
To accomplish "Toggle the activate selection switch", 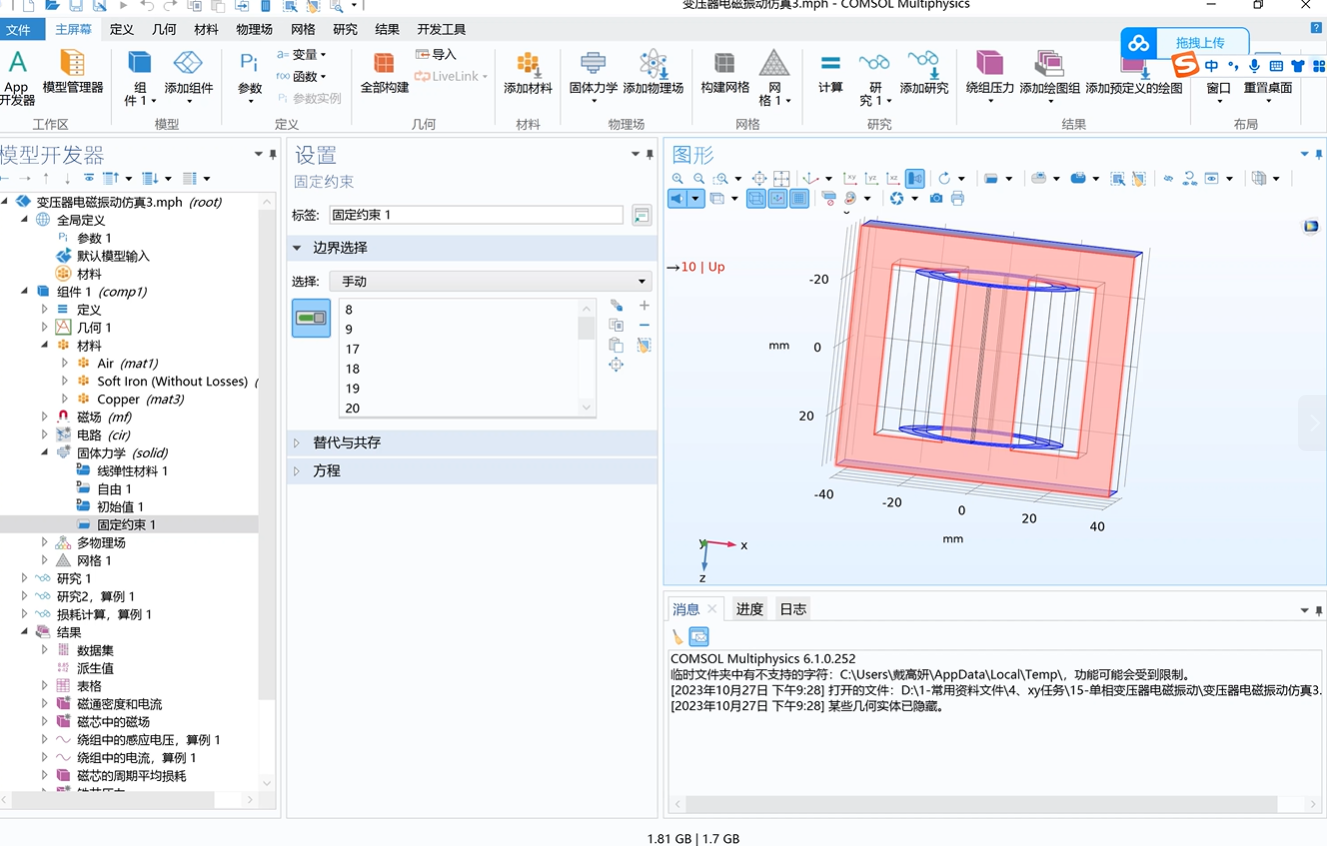I will point(311,318).
